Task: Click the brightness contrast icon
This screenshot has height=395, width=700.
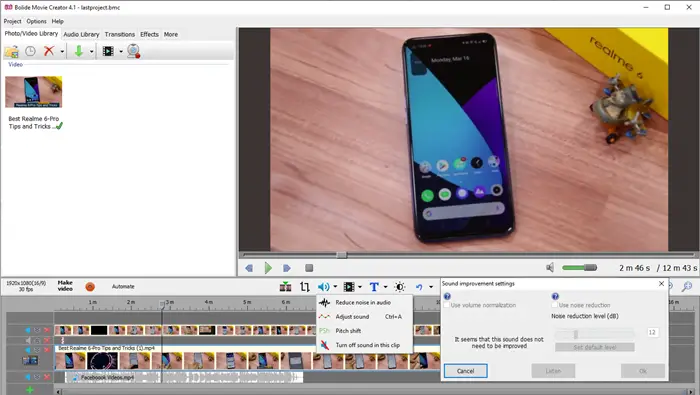Action: click(x=400, y=287)
